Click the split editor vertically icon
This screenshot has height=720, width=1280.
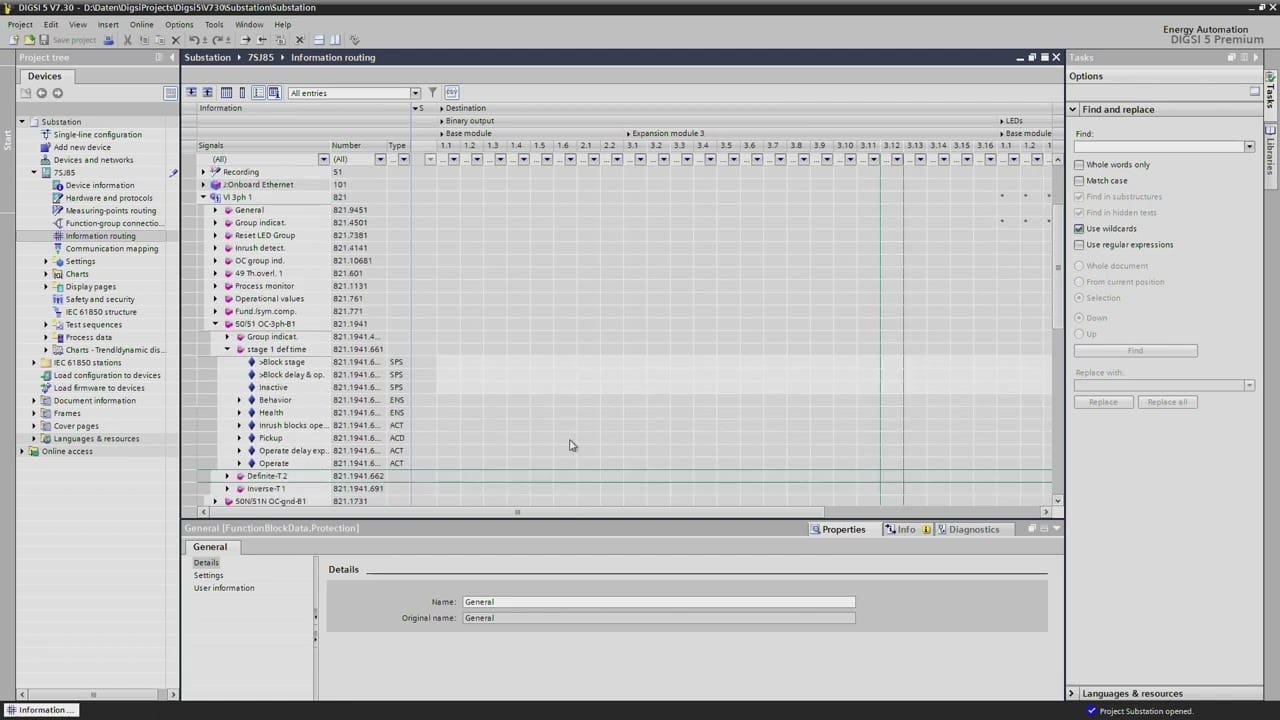[335, 40]
